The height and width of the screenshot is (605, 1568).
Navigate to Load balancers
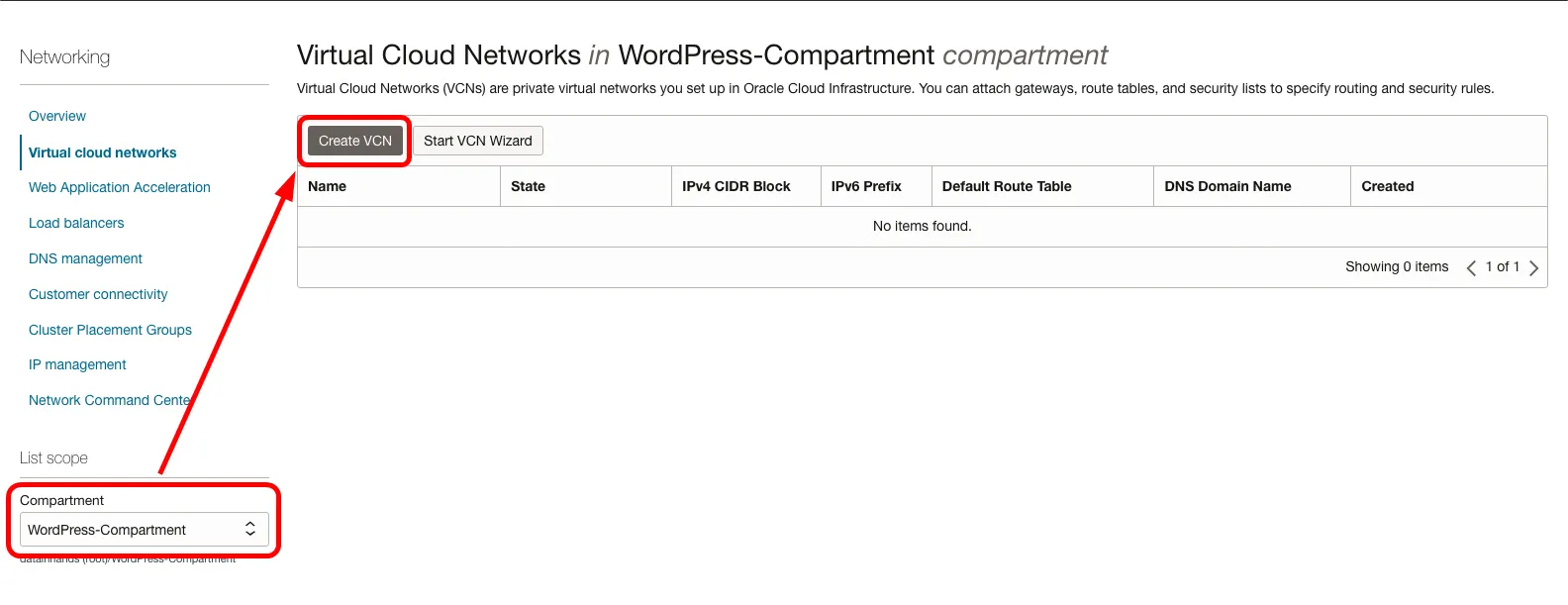click(x=76, y=223)
